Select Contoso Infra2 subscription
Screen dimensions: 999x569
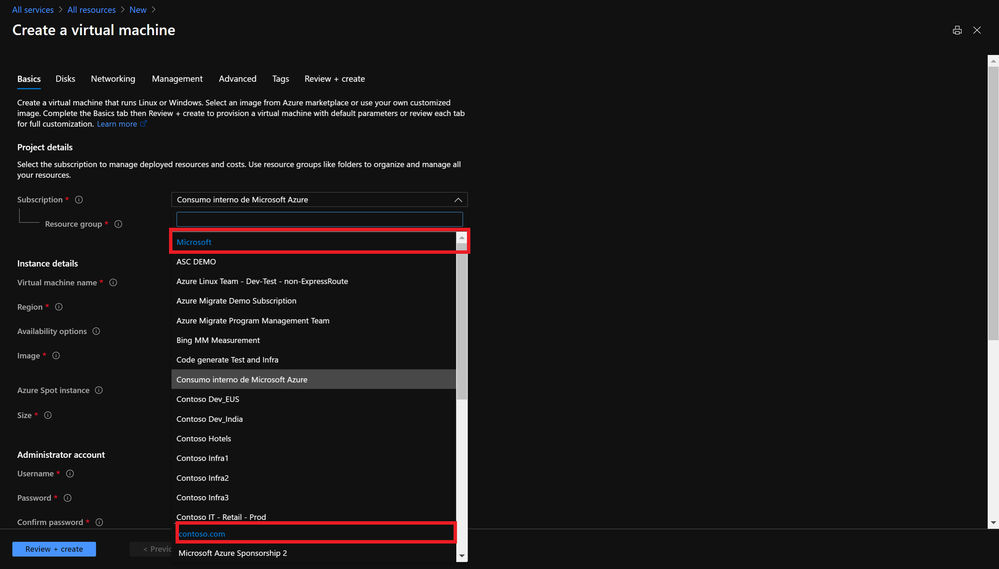click(314, 478)
